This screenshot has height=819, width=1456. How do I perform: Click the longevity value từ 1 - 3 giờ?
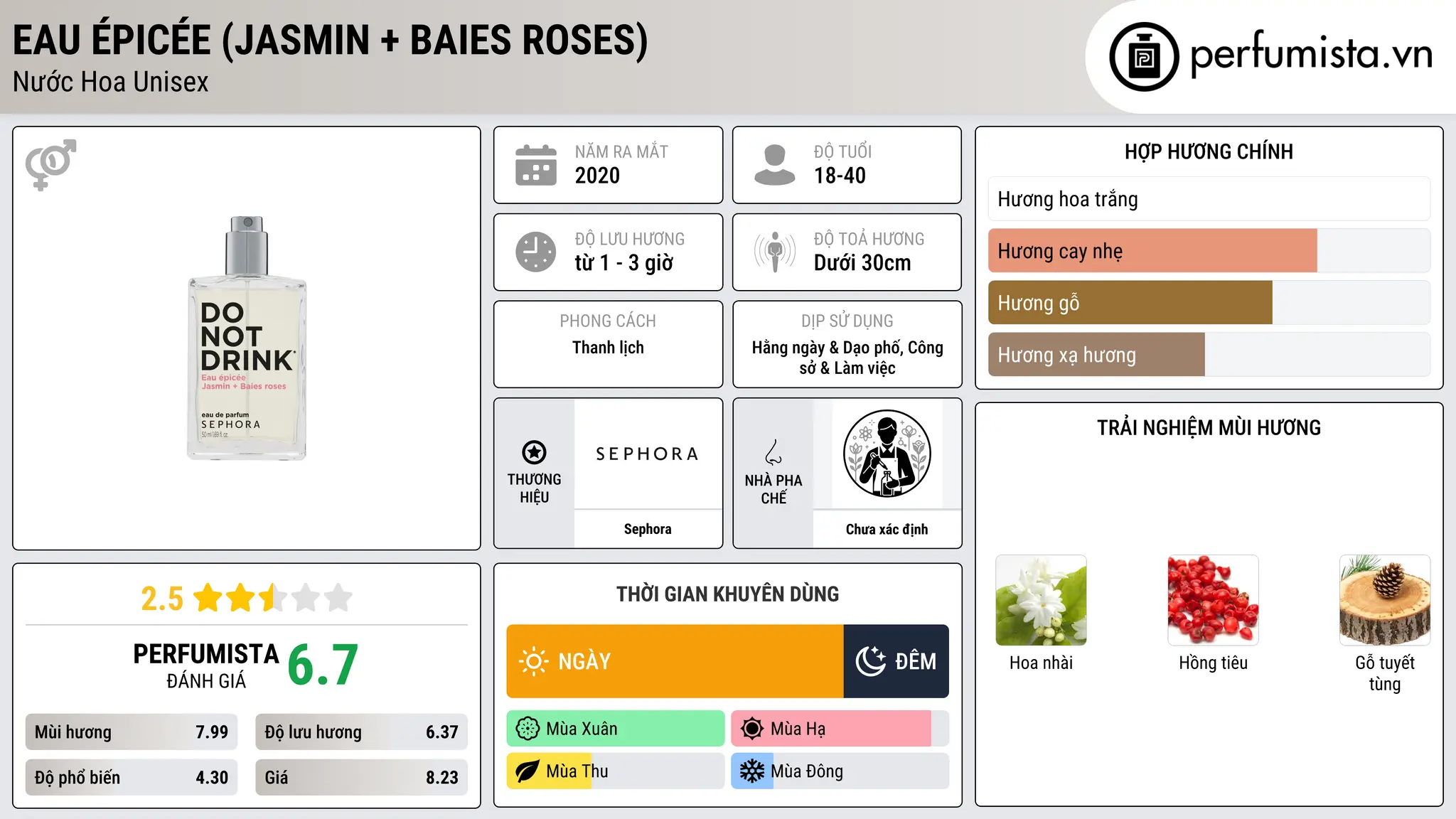coord(623,263)
